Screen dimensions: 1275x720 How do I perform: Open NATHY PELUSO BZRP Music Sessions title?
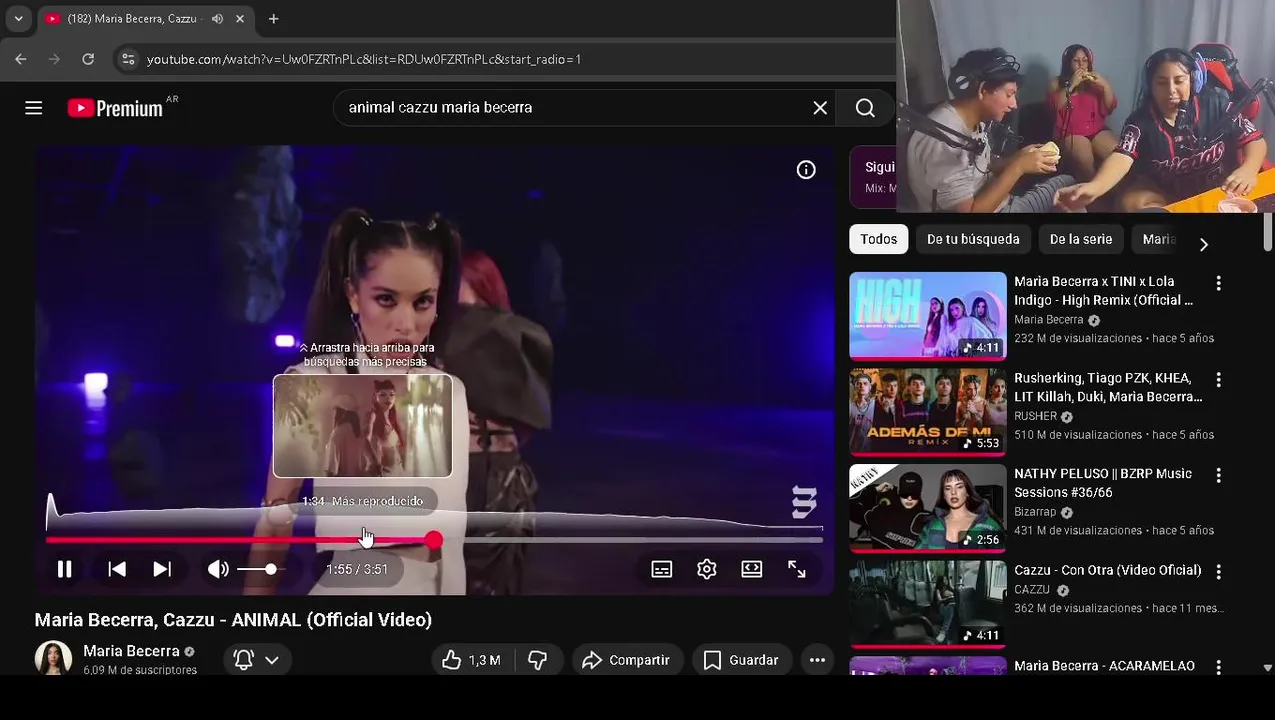click(1103, 483)
